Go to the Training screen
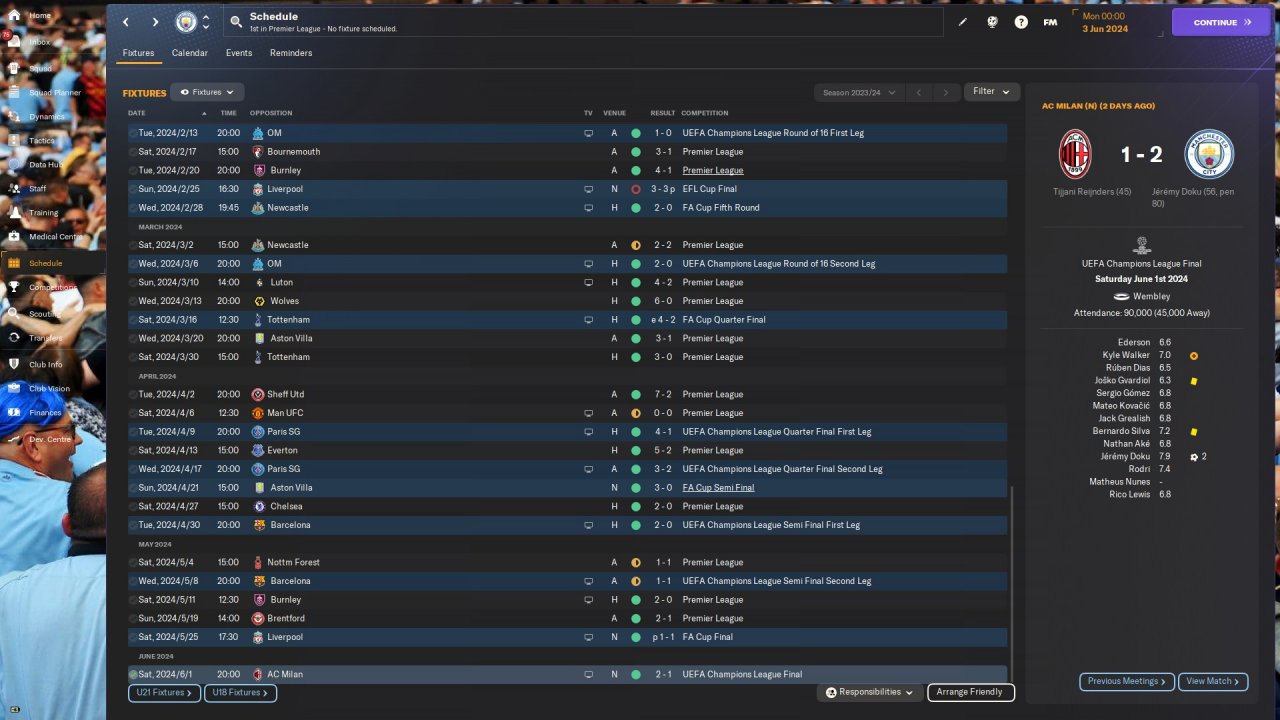 [43, 213]
